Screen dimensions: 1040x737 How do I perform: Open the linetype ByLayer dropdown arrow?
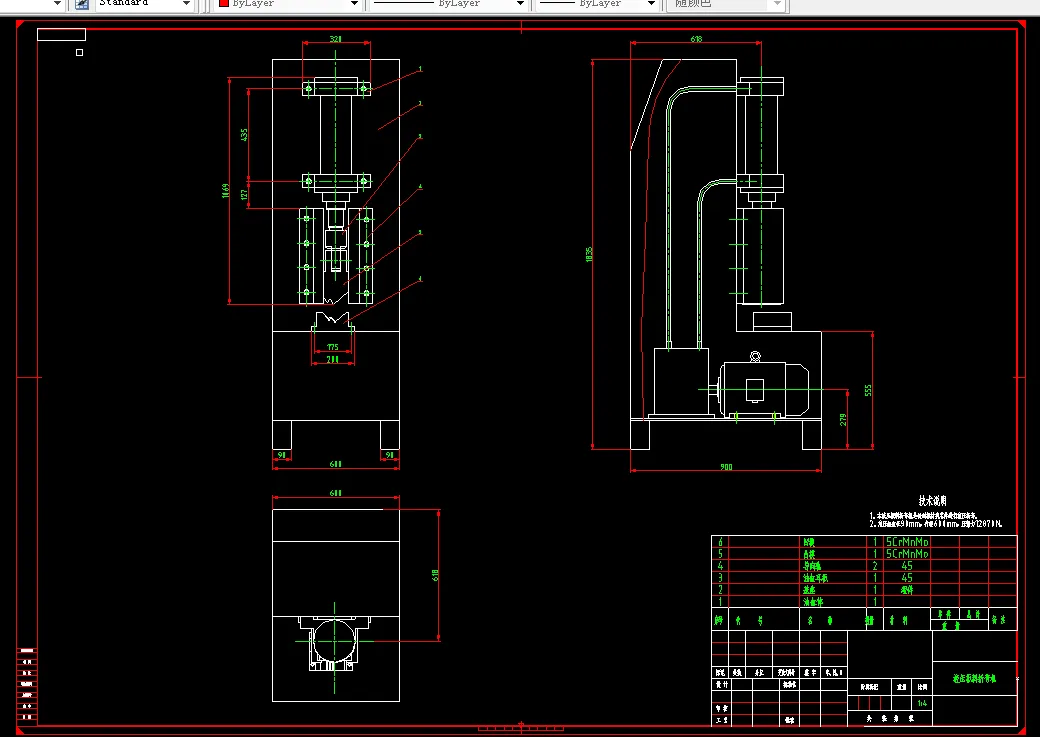520,4
